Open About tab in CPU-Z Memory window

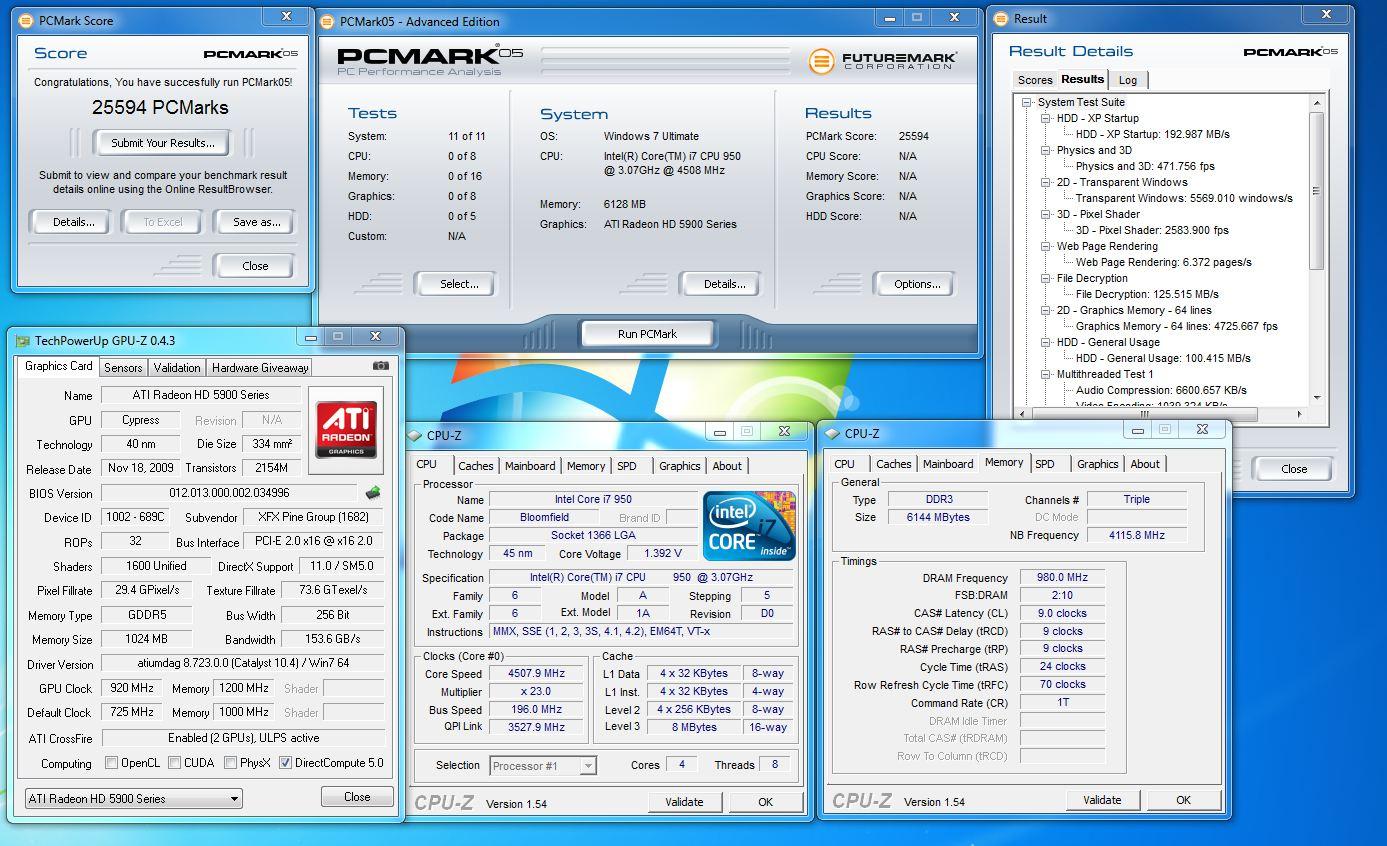1144,464
